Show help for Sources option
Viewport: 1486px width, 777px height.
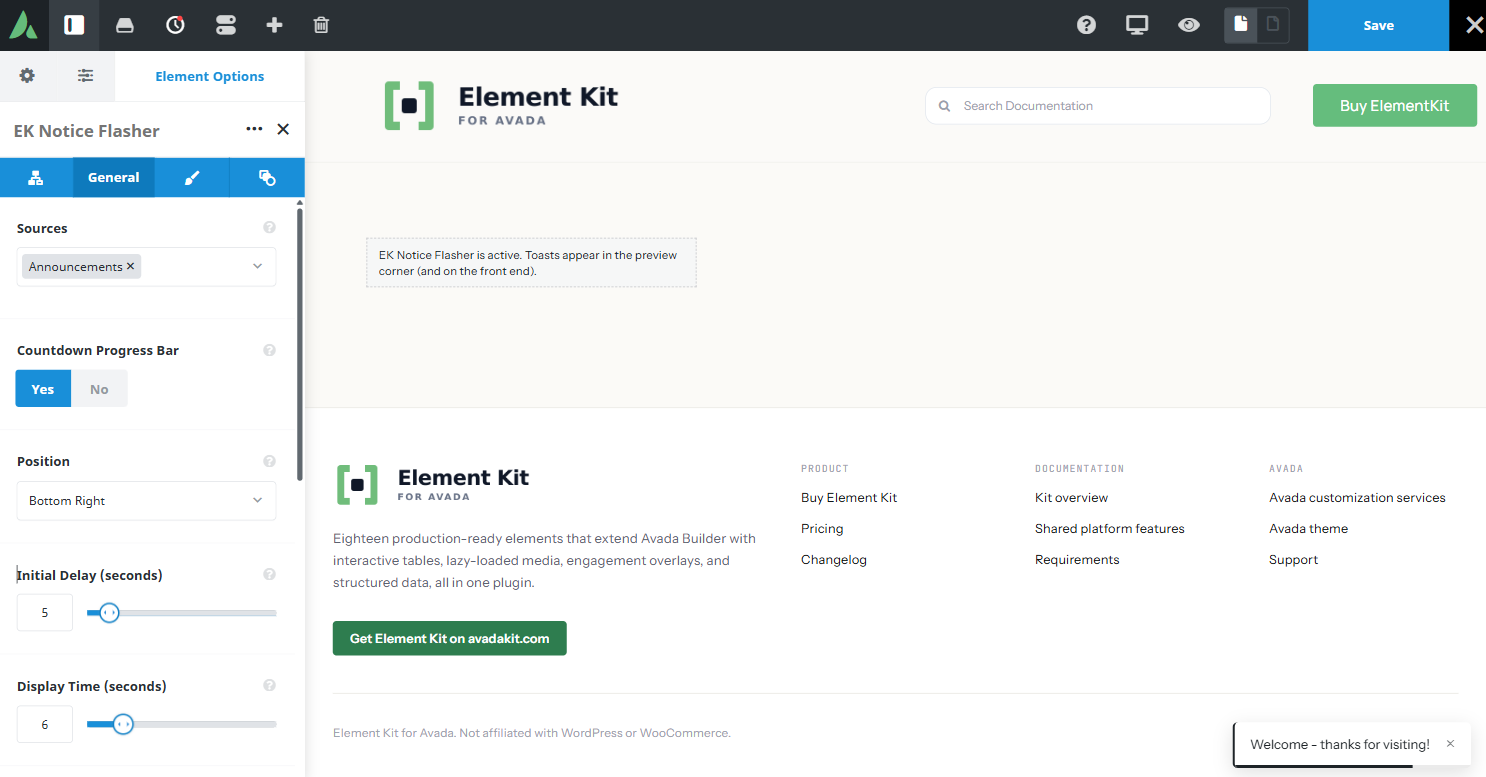(x=269, y=227)
